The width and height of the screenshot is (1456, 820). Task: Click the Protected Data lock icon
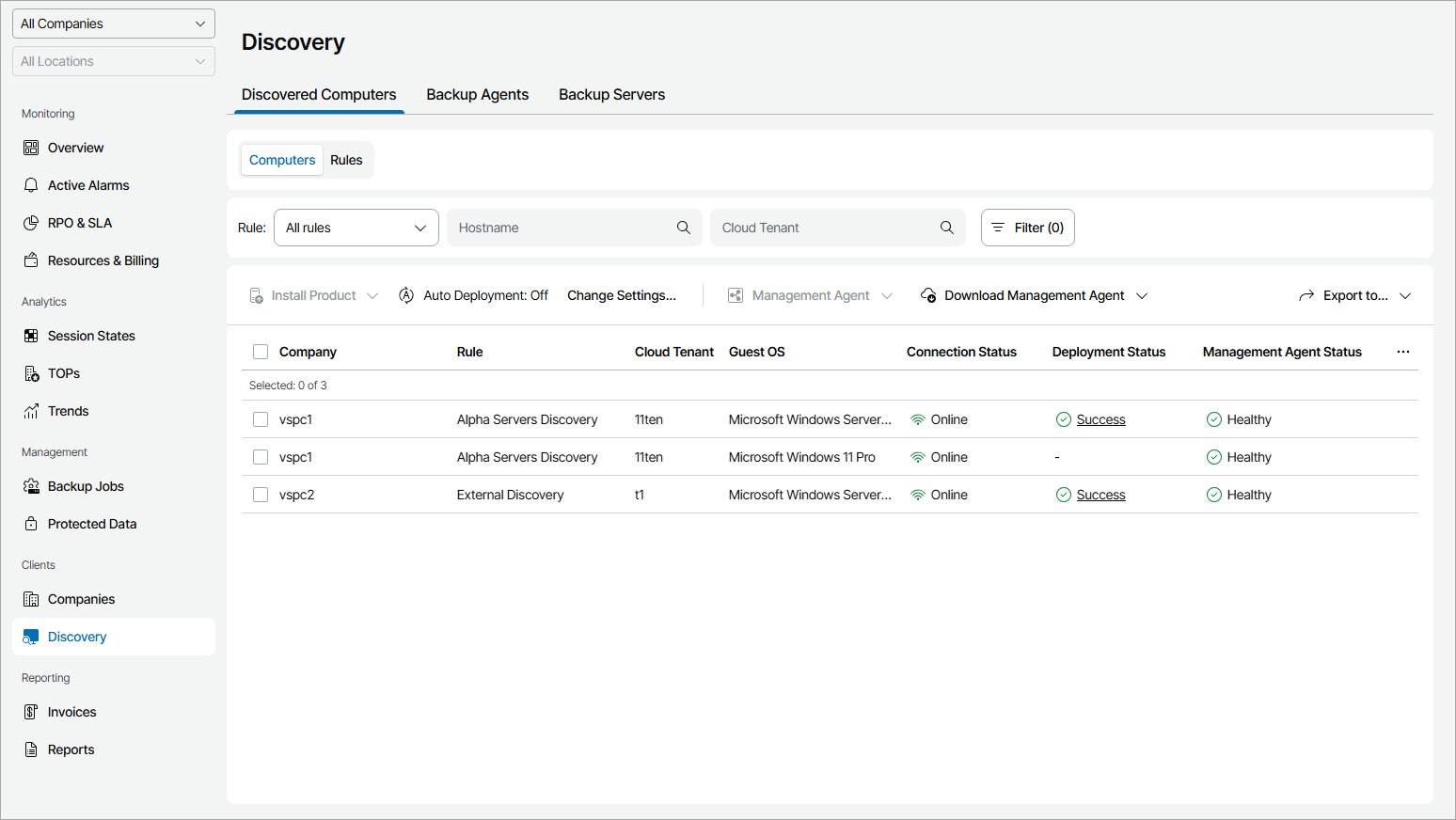click(x=31, y=524)
